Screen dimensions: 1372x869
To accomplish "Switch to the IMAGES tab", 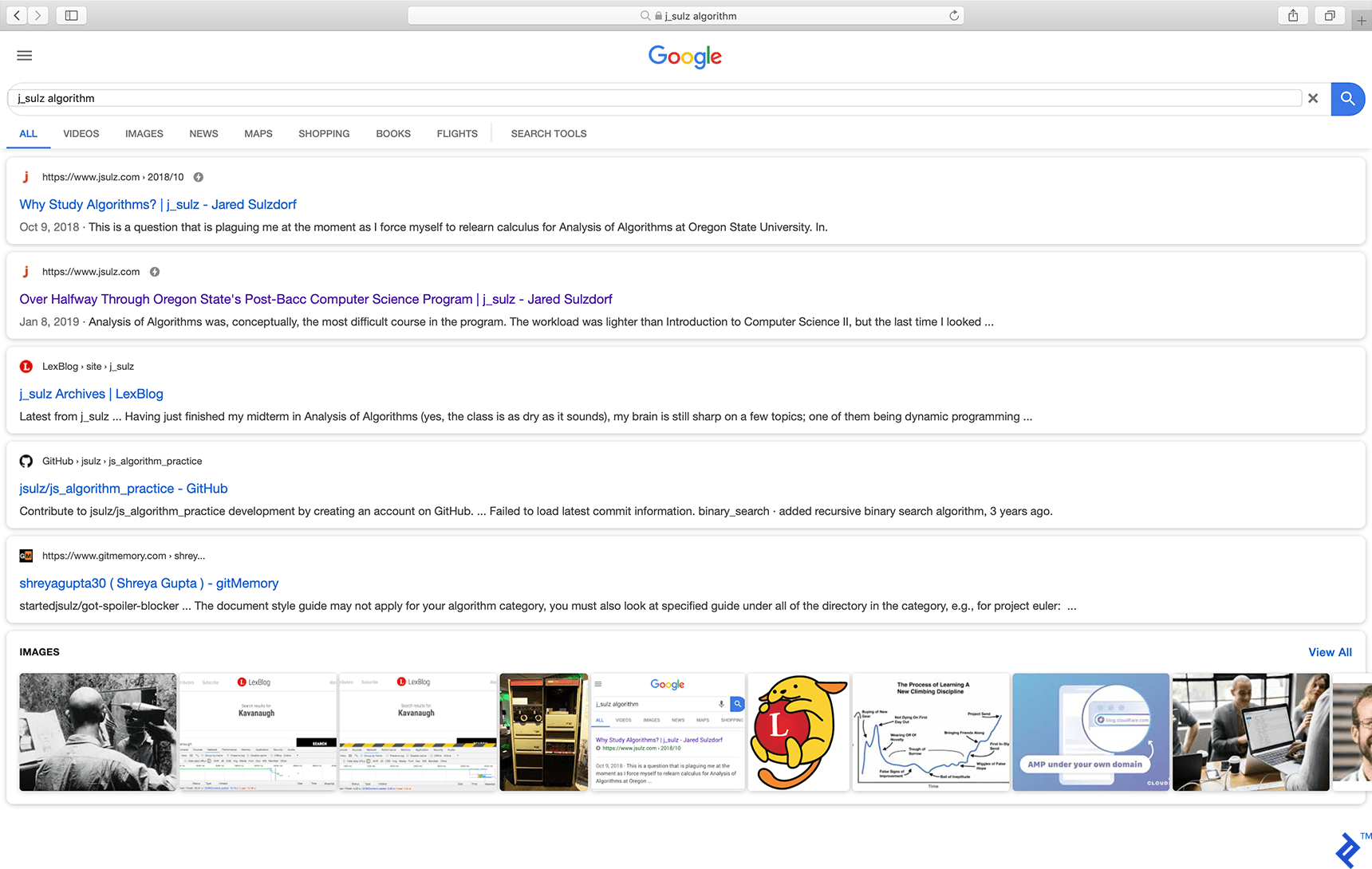I will pyautogui.click(x=144, y=134).
